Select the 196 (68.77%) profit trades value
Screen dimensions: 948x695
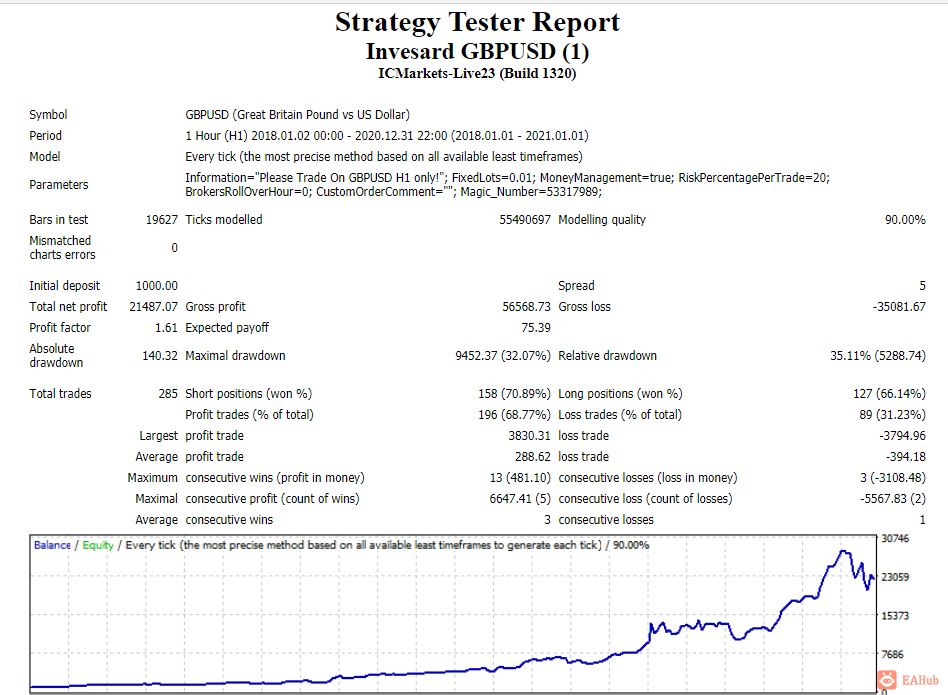click(515, 415)
